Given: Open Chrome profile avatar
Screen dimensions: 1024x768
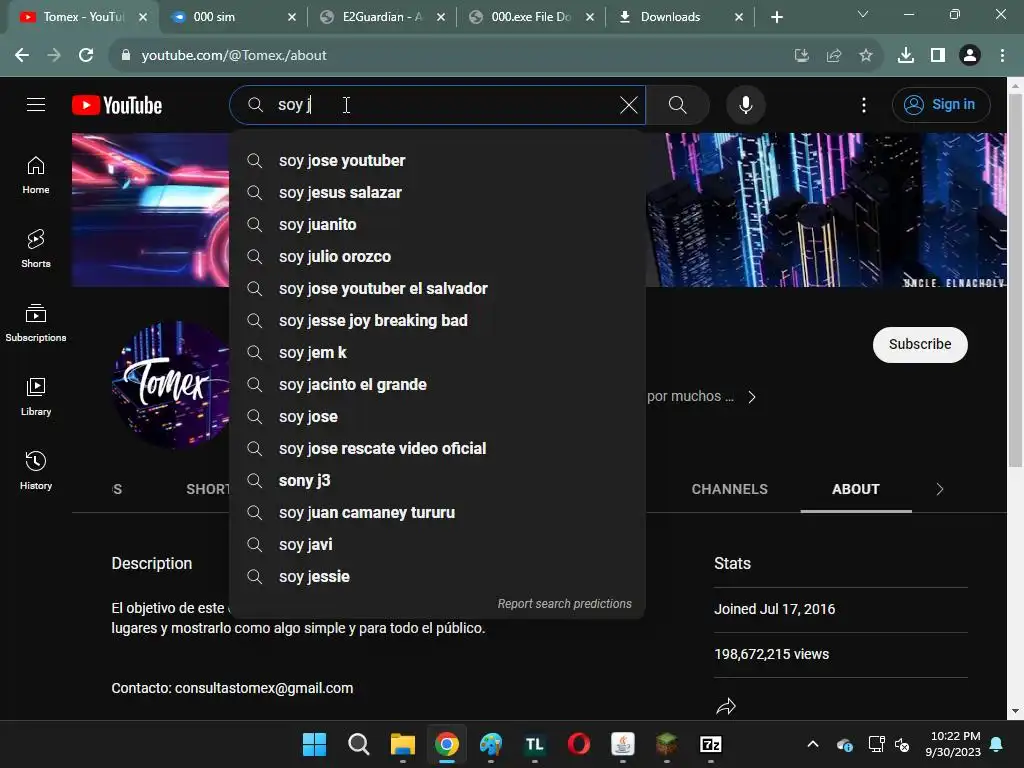Looking at the screenshot, I should 970,56.
